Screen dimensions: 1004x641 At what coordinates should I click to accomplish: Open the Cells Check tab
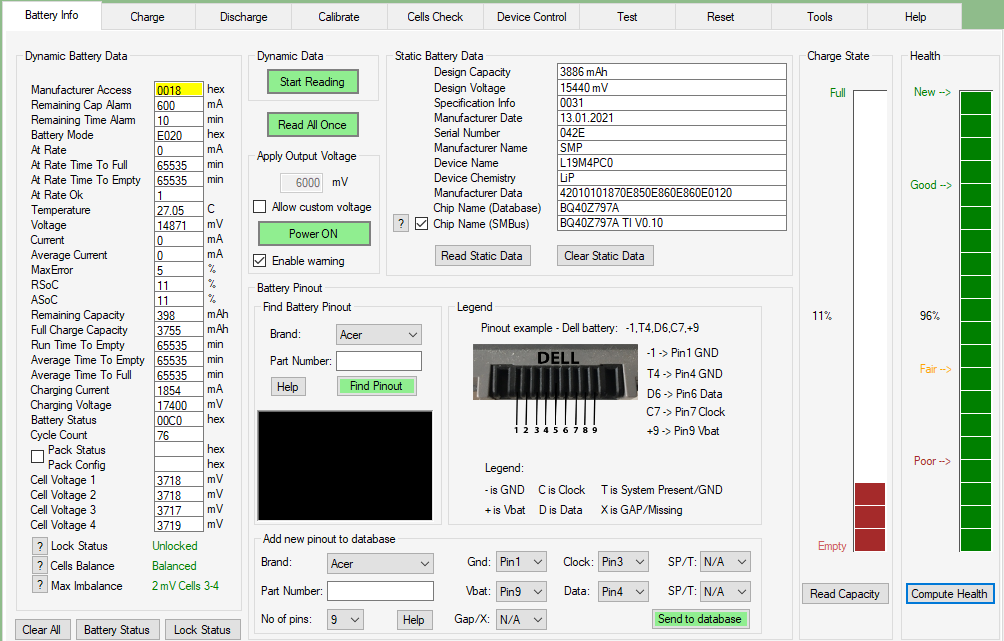point(435,17)
